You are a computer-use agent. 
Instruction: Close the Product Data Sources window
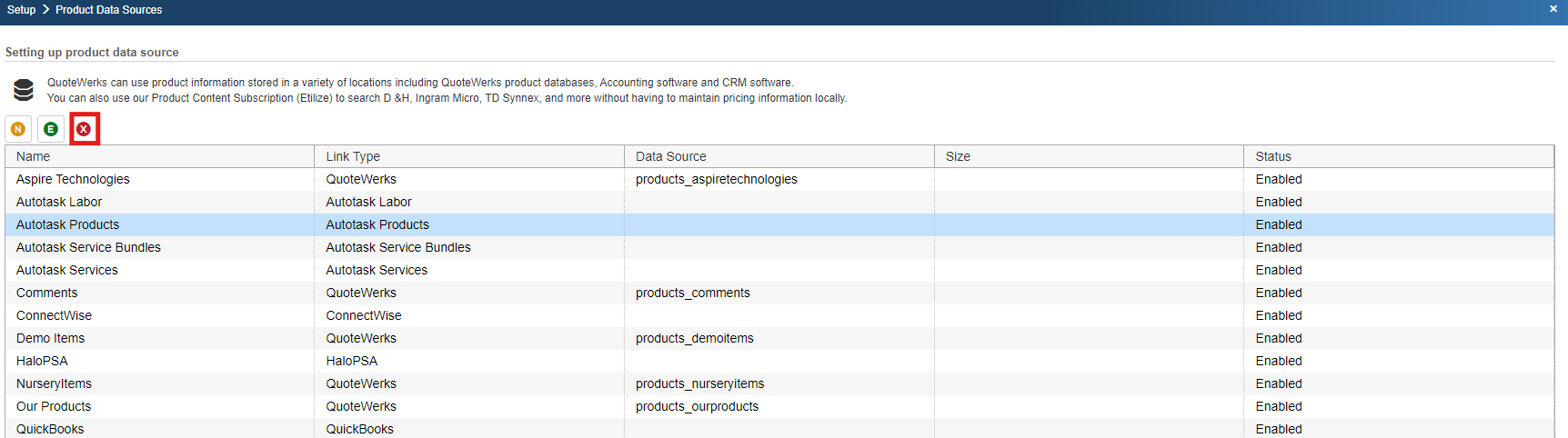point(1553,9)
